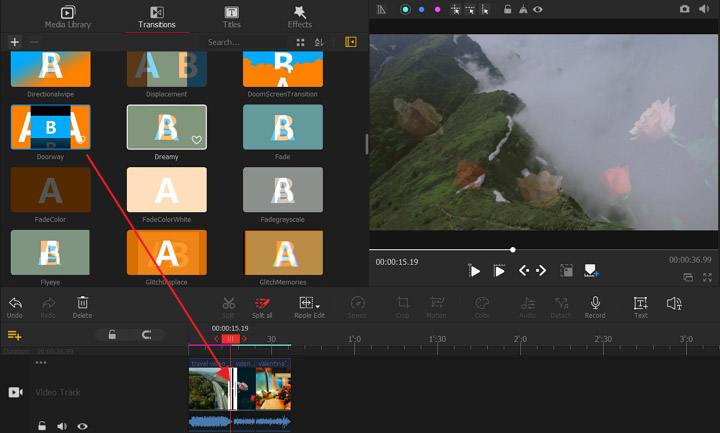
Task: Click the Undo arrow icon
Action: pyautogui.click(x=15, y=303)
